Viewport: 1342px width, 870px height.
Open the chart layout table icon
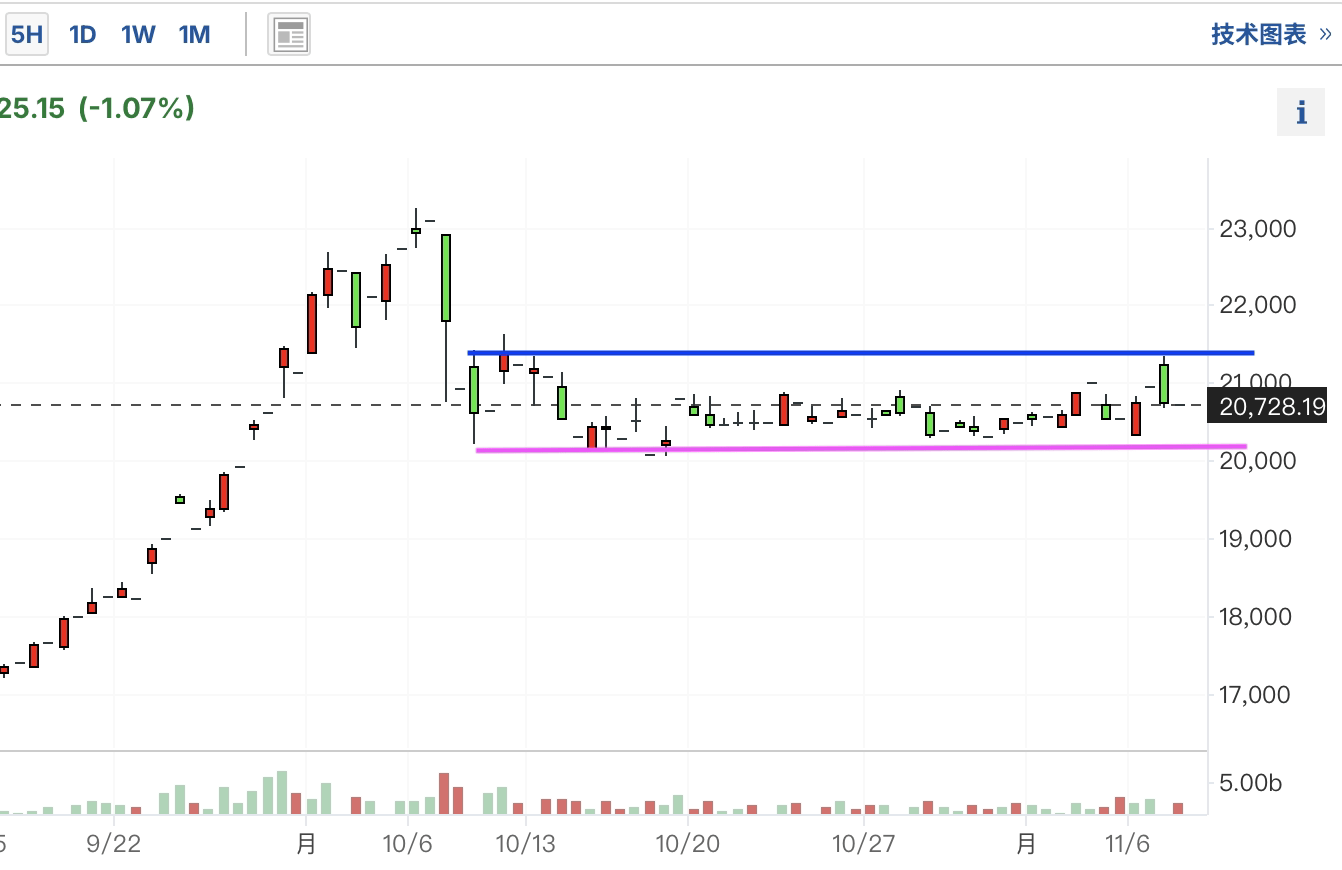click(289, 35)
